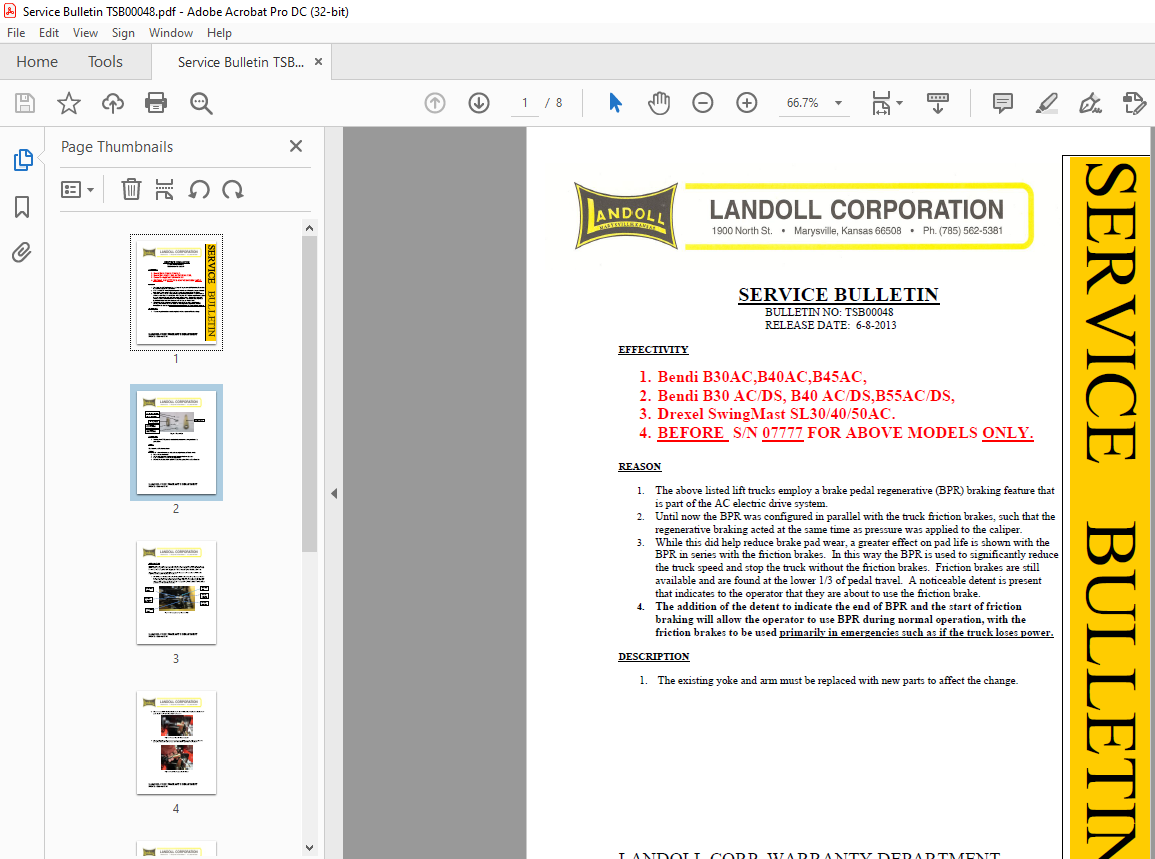Click 'Bendi B30AC,B40AC,B45AC,' red text
Viewport: 1155px width, 859px height.
pos(762,376)
